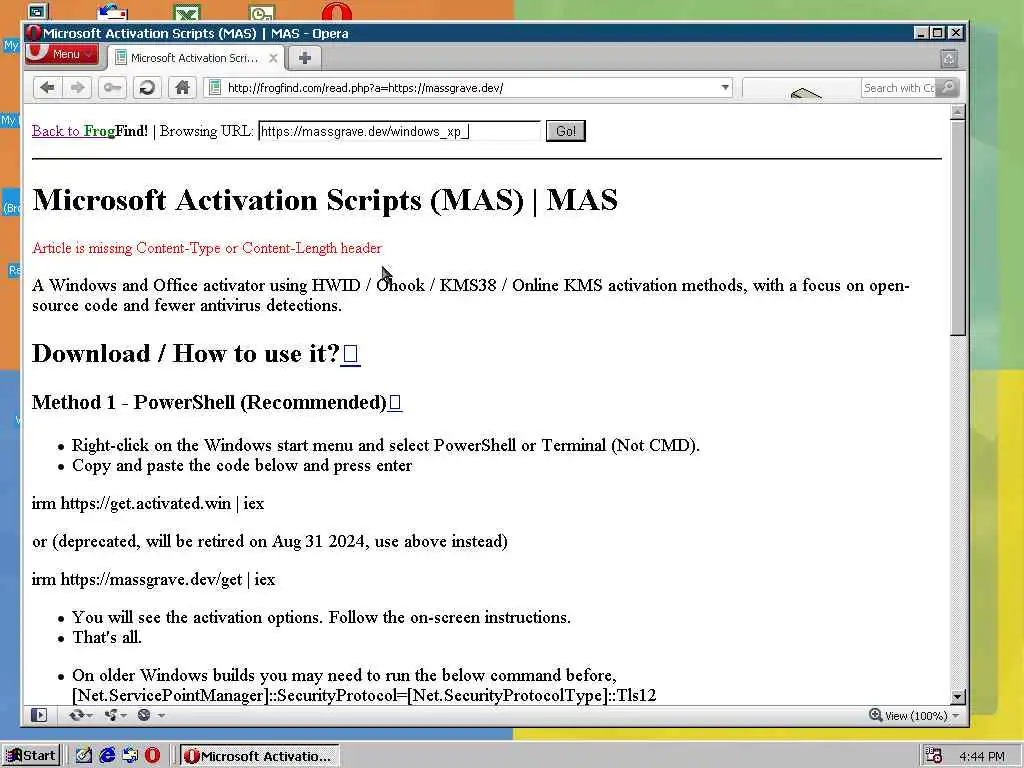Open Opera Unite status icon
Screen dimensions: 1024x768
[110, 715]
